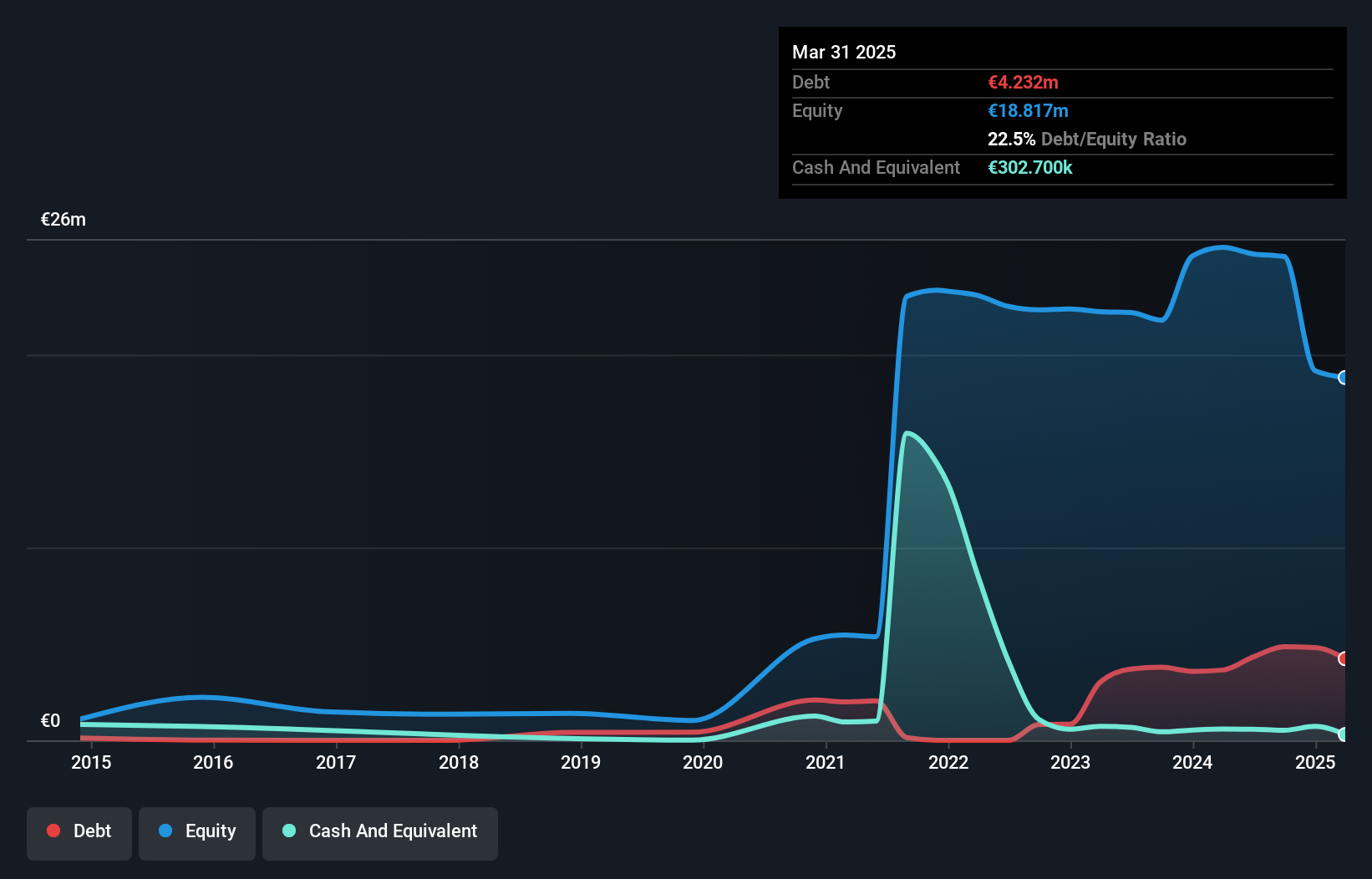The width and height of the screenshot is (1372, 879).
Task: Click the 2024 x-axis label
Action: tap(1192, 762)
